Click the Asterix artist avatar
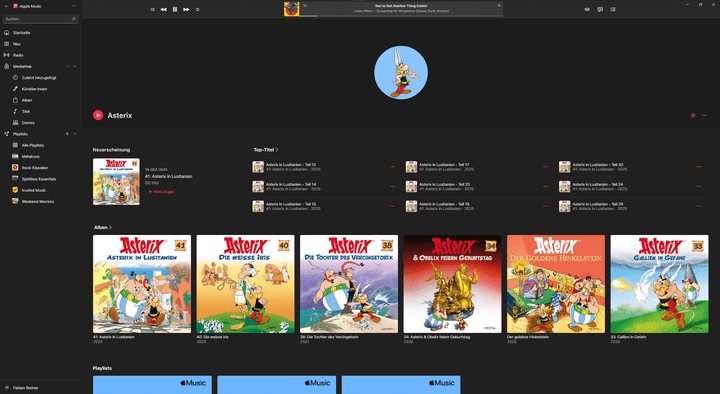The image size is (720, 394). [401, 73]
